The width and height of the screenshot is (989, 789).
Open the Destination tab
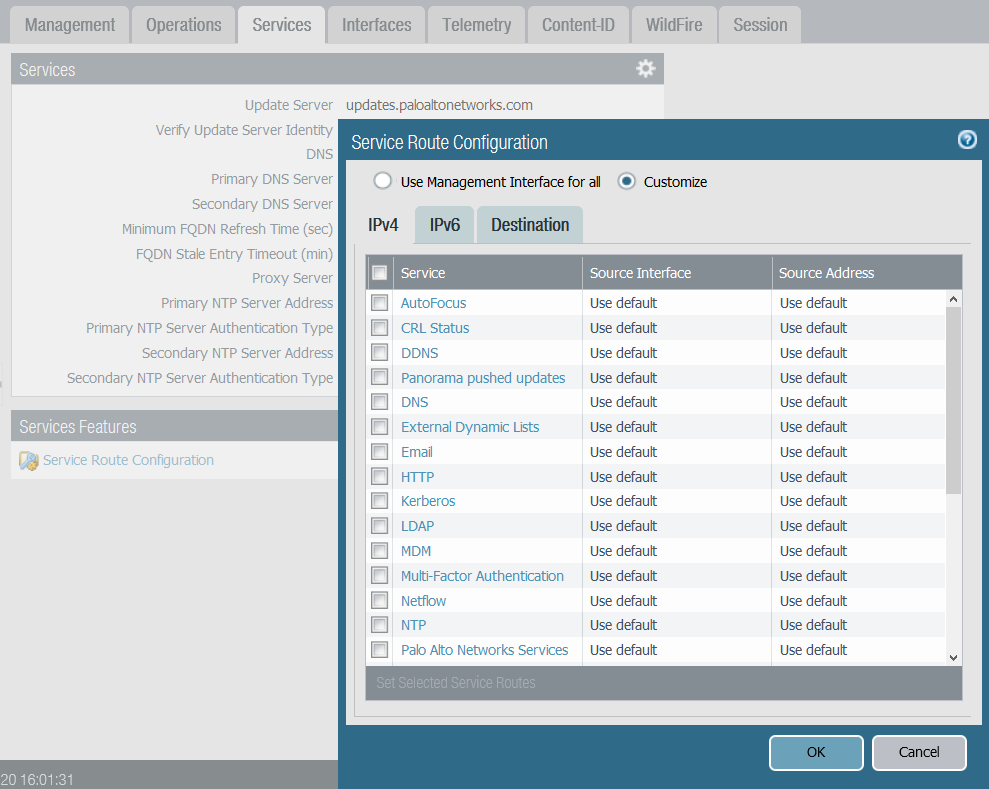click(x=530, y=225)
